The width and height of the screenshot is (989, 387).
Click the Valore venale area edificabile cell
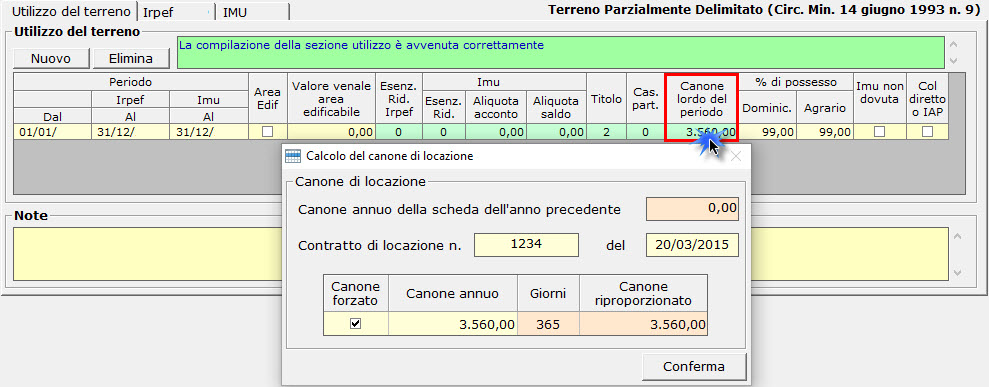331,132
